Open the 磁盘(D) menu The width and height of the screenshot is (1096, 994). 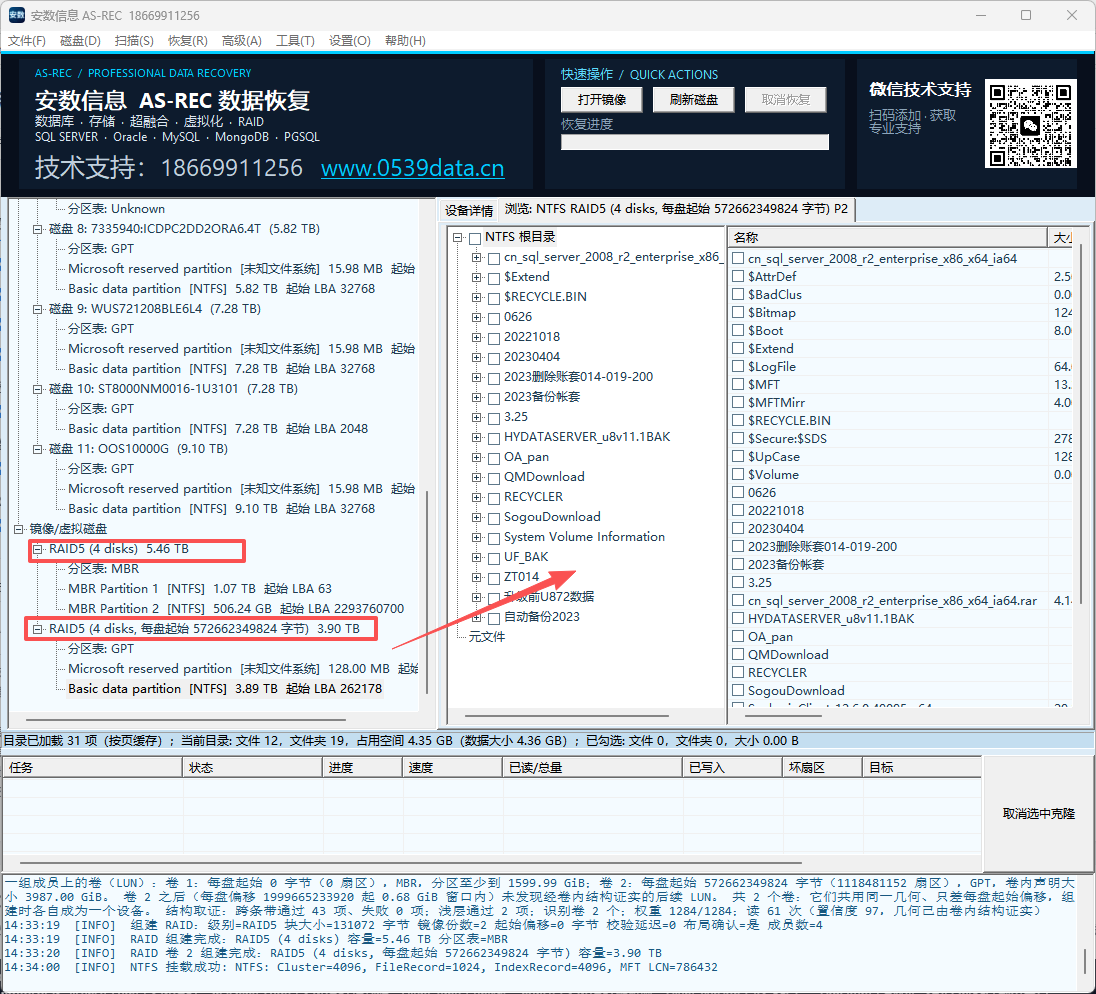click(x=80, y=41)
